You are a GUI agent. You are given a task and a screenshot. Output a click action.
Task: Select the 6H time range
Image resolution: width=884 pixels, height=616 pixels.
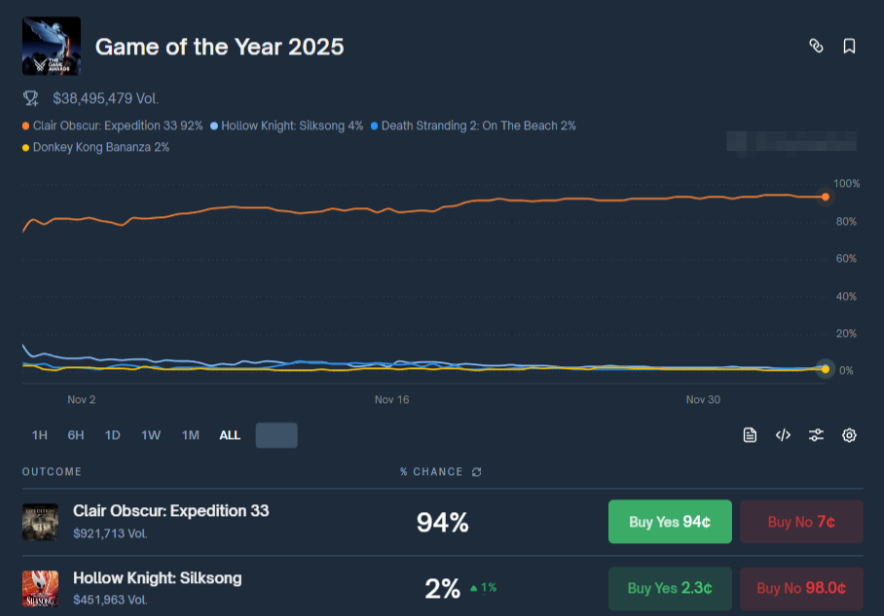[76, 435]
